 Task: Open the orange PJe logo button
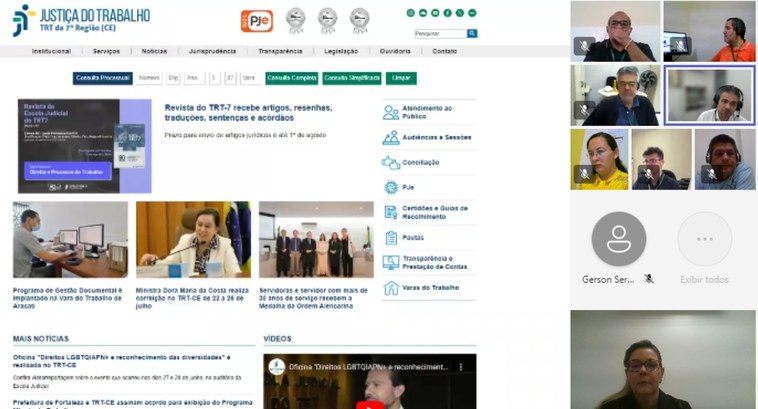tap(257, 21)
